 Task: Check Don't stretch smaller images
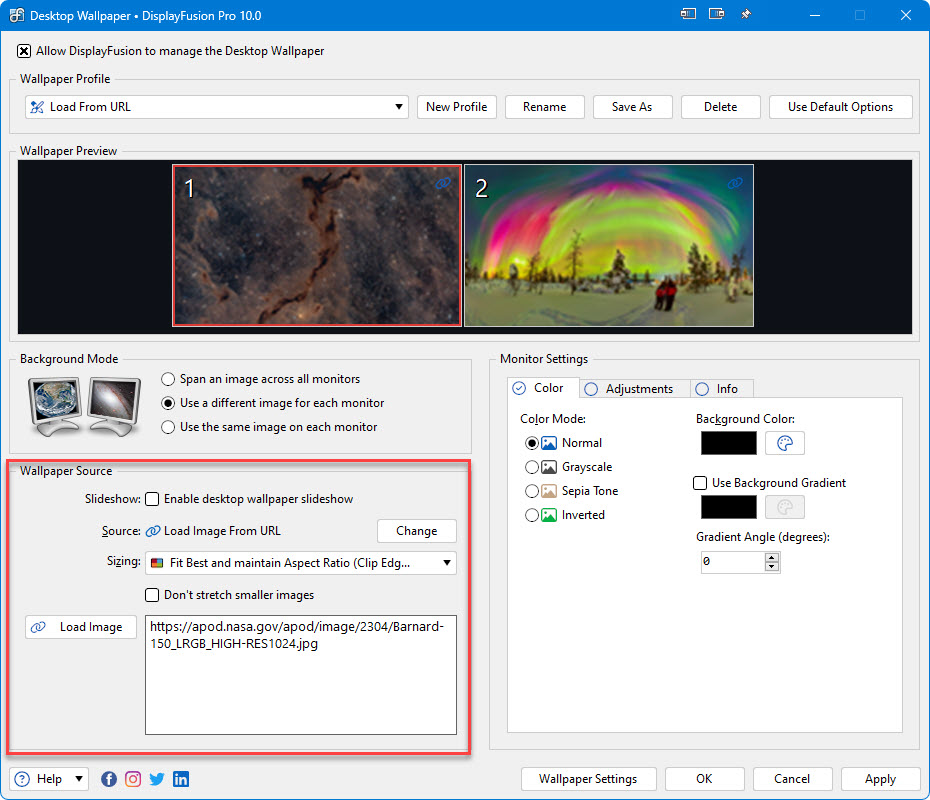(x=152, y=595)
